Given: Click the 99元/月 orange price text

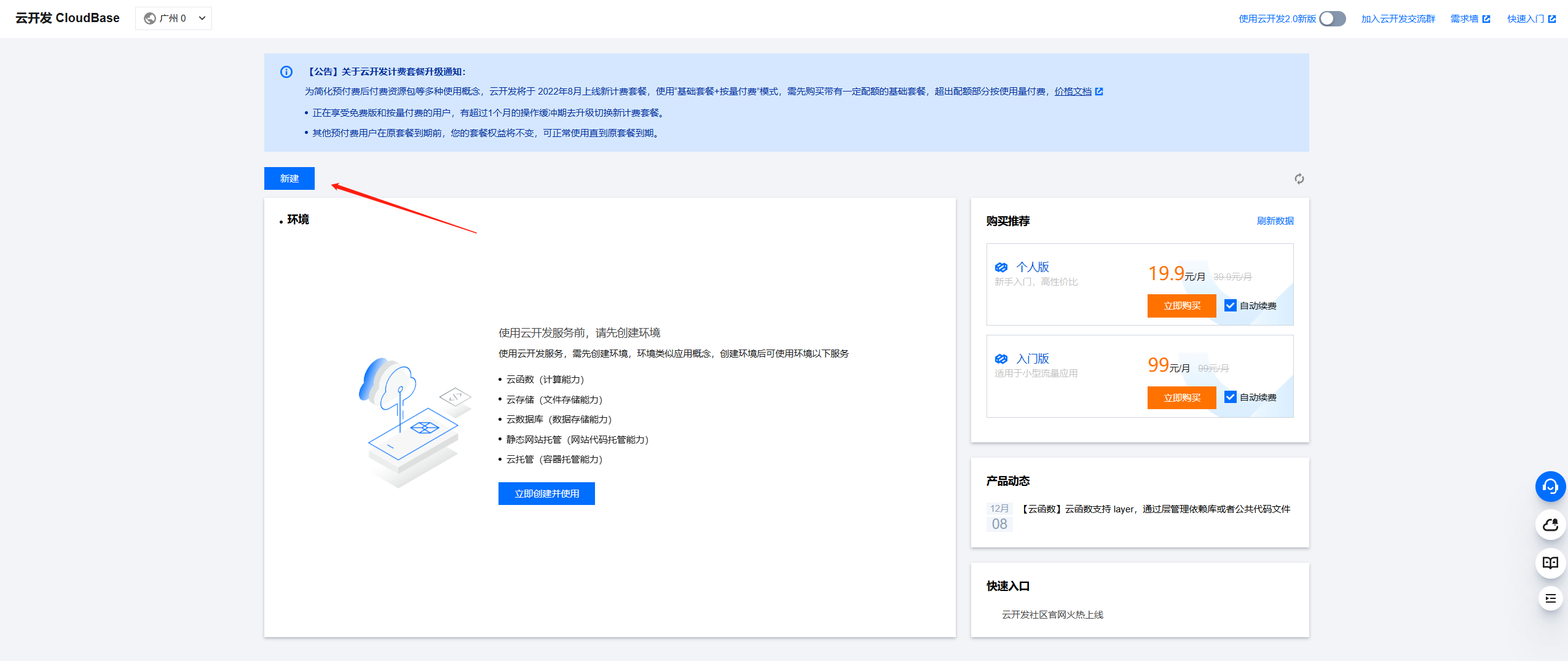Looking at the screenshot, I should [1168, 366].
